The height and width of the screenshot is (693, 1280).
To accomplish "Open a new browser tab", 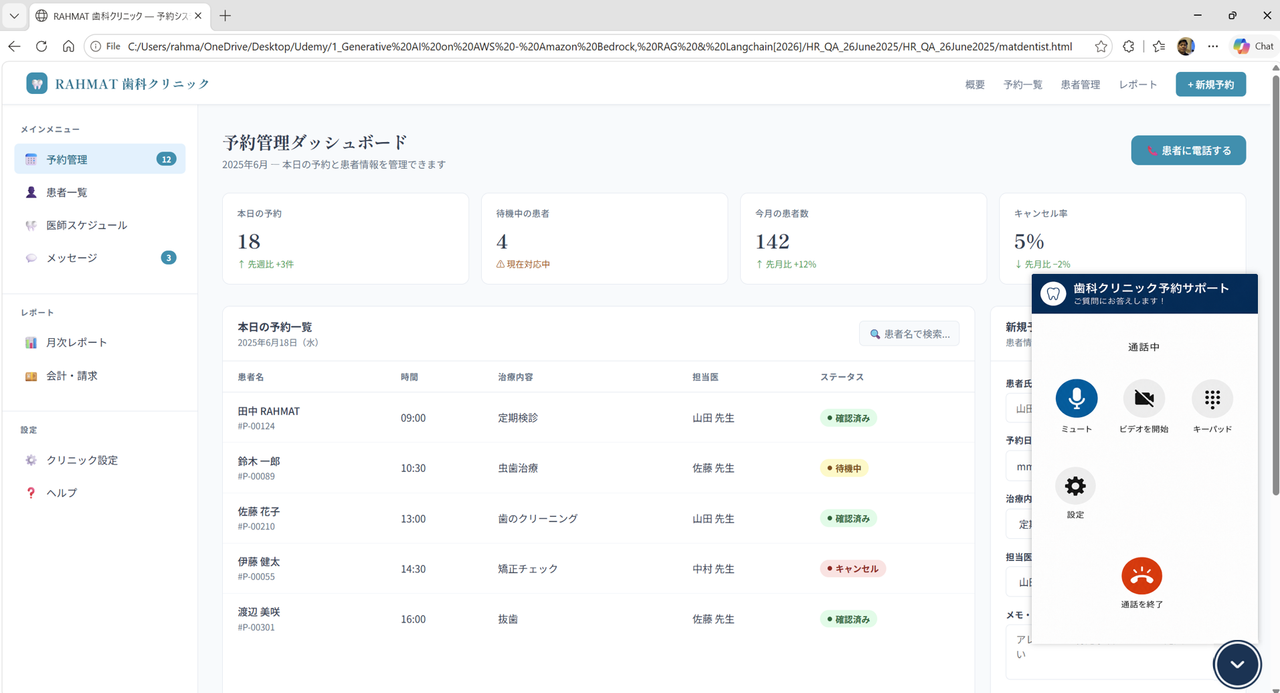I will pyautogui.click(x=225, y=16).
